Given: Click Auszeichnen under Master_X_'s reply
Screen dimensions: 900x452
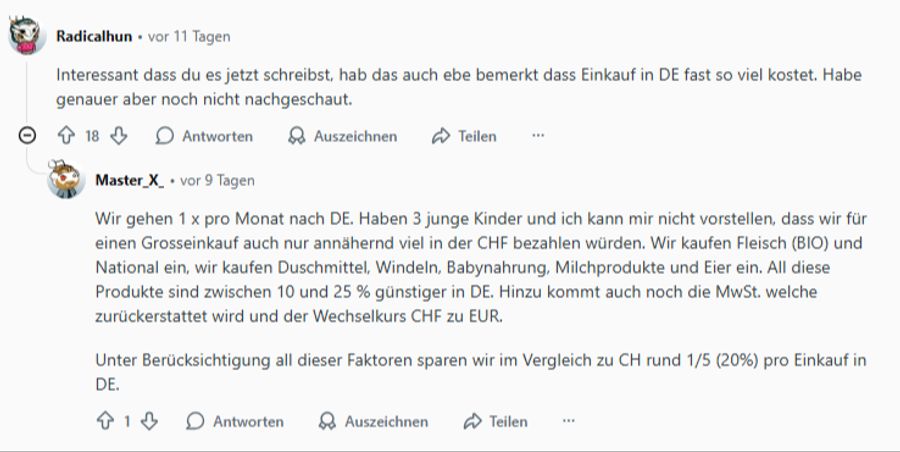Looking at the screenshot, I should click(x=373, y=421).
